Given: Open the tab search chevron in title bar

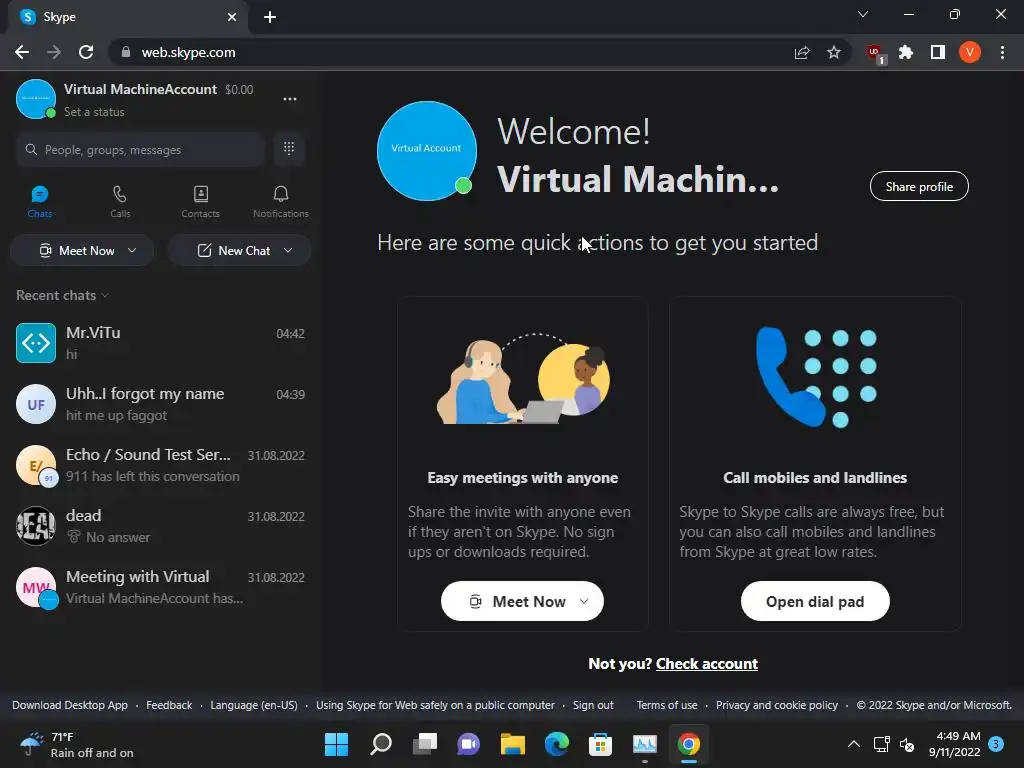Looking at the screenshot, I should tap(863, 14).
